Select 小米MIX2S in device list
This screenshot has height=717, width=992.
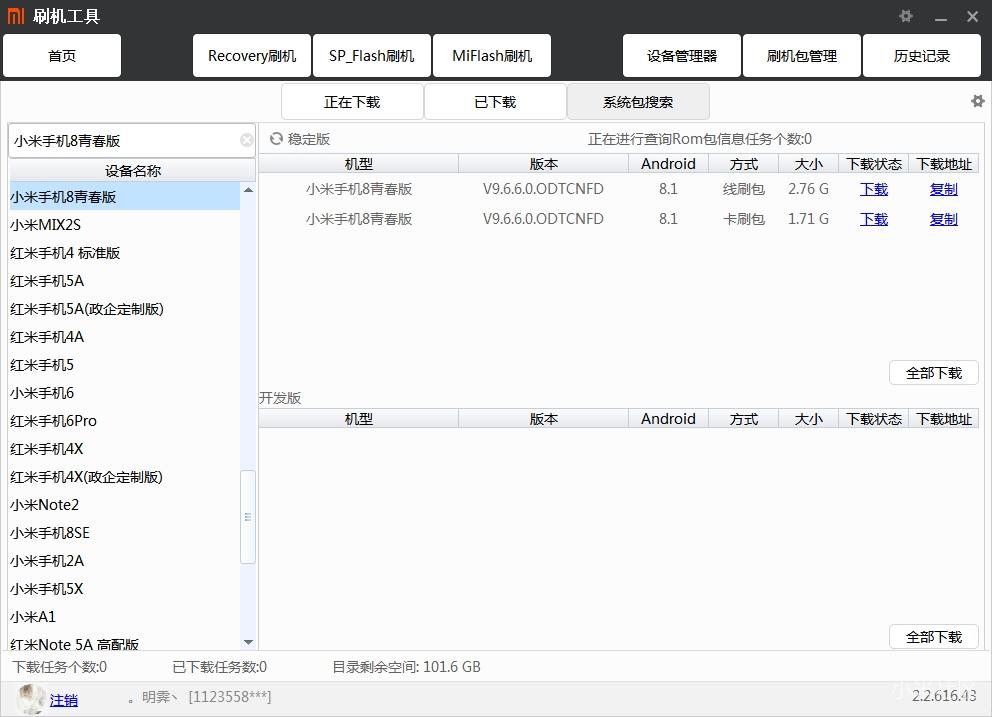click(x=125, y=225)
